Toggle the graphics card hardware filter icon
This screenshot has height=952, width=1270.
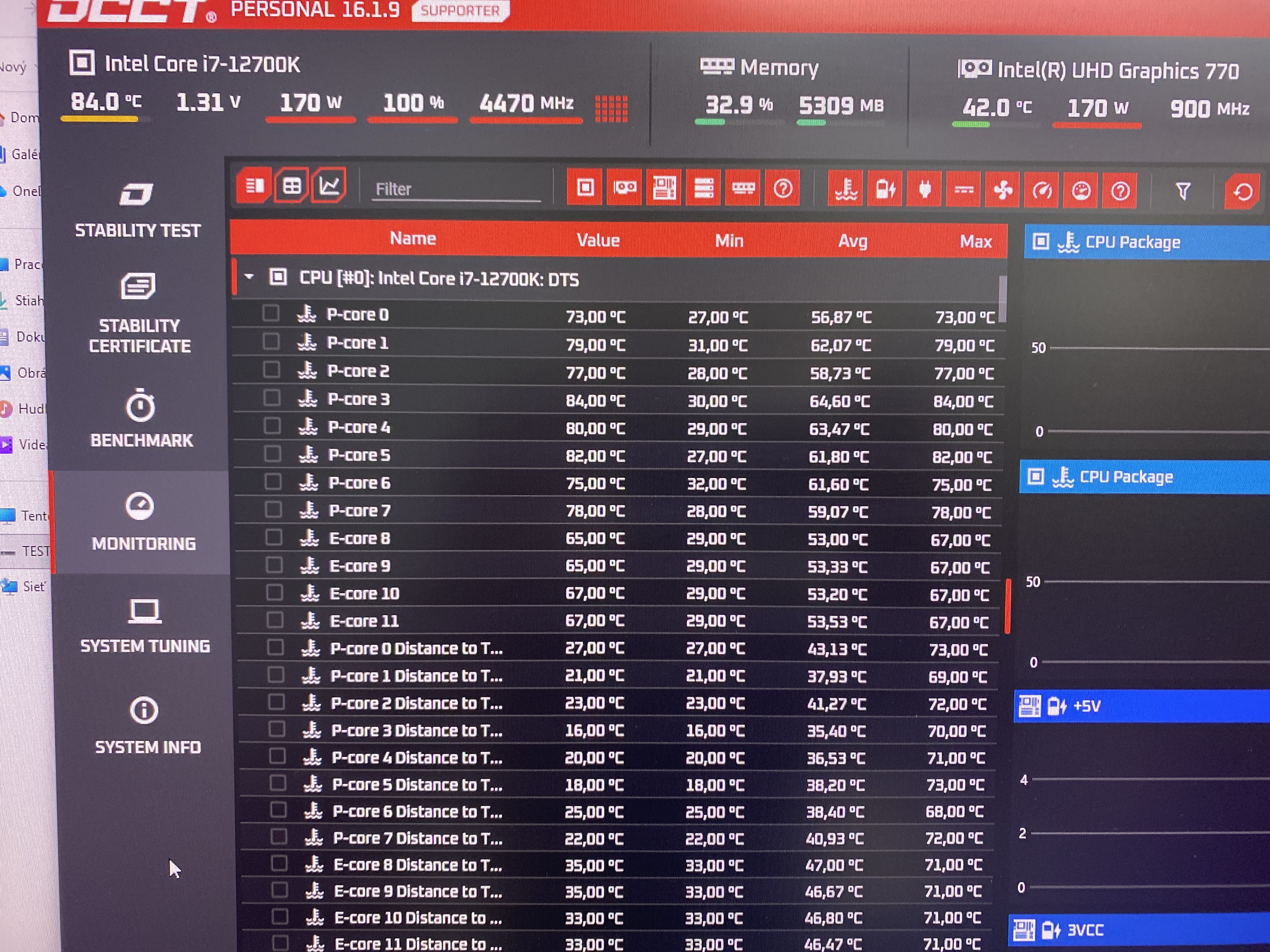(625, 187)
